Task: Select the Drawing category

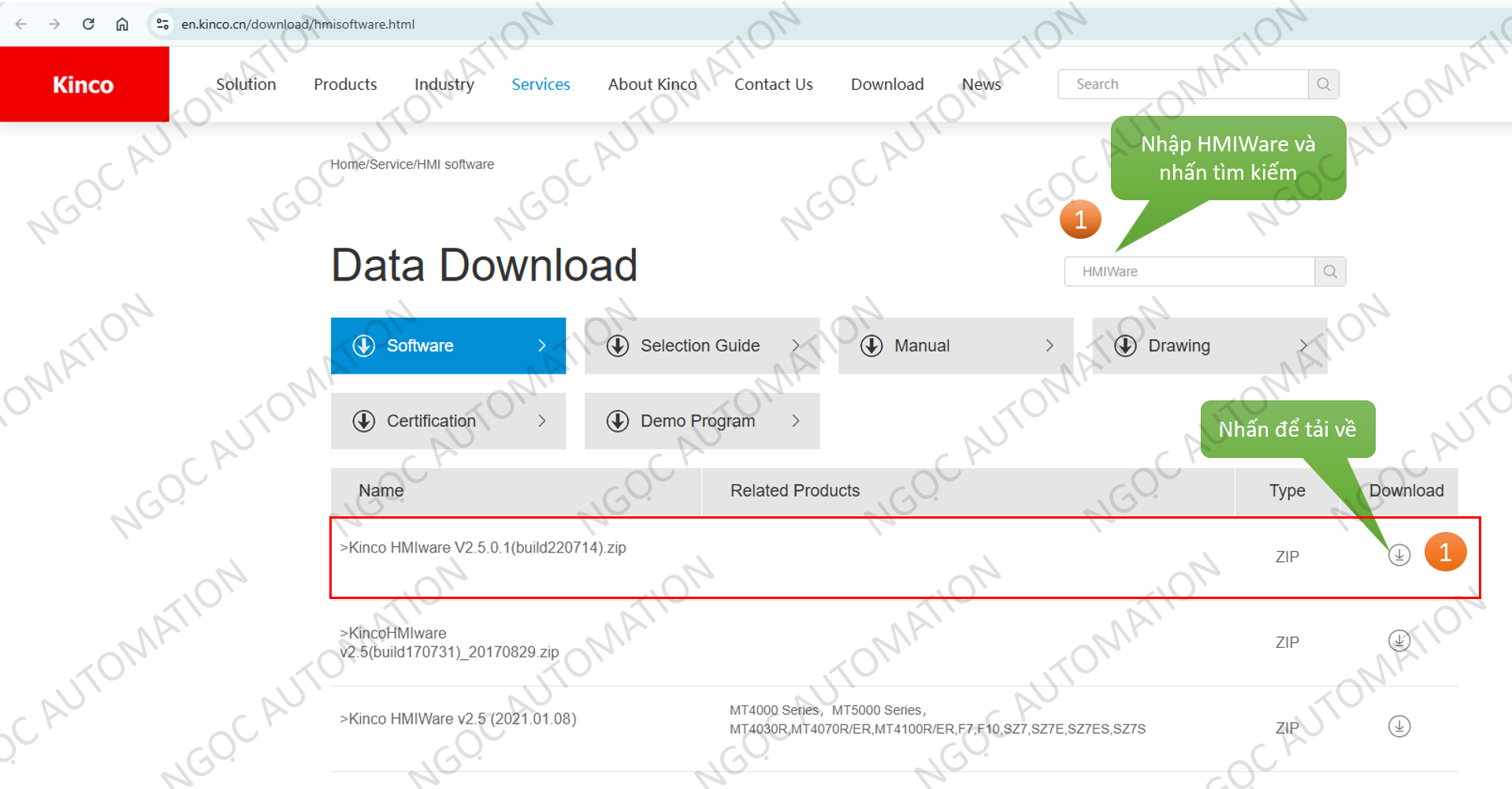Action: click(x=1209, y=345)
